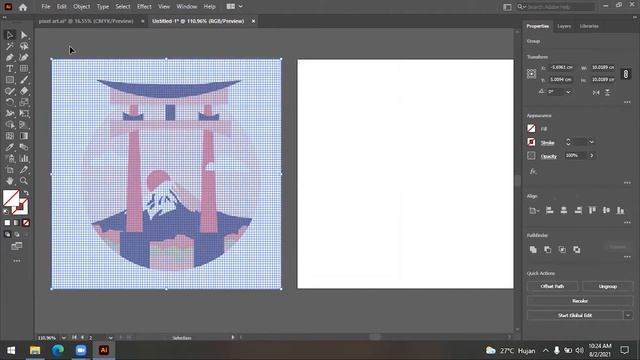Open Start Global Edit options arrow
Viewport: 640px width, 360px height.
(628, 315)
